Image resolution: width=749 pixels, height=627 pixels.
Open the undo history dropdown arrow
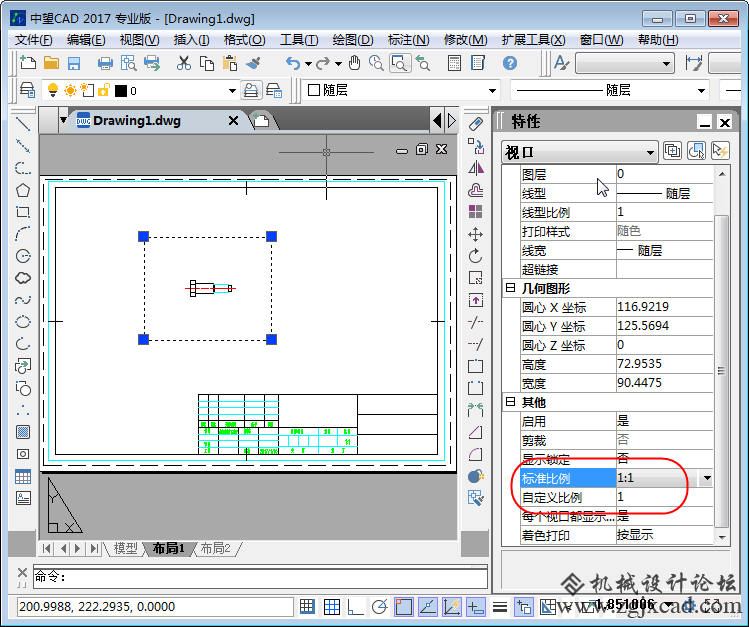pyautogui.click(x=308, y=63)
